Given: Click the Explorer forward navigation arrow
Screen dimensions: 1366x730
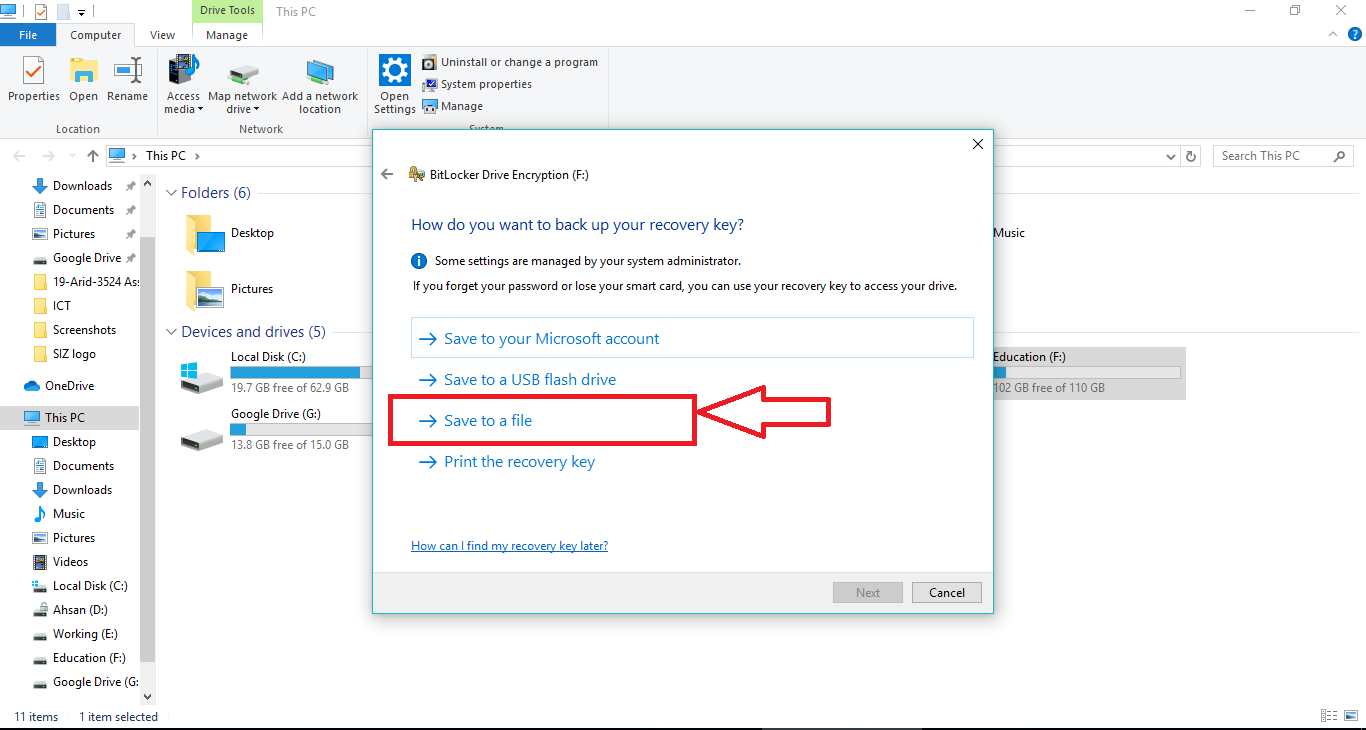Looking at the screenshot, I should point(48,156).
